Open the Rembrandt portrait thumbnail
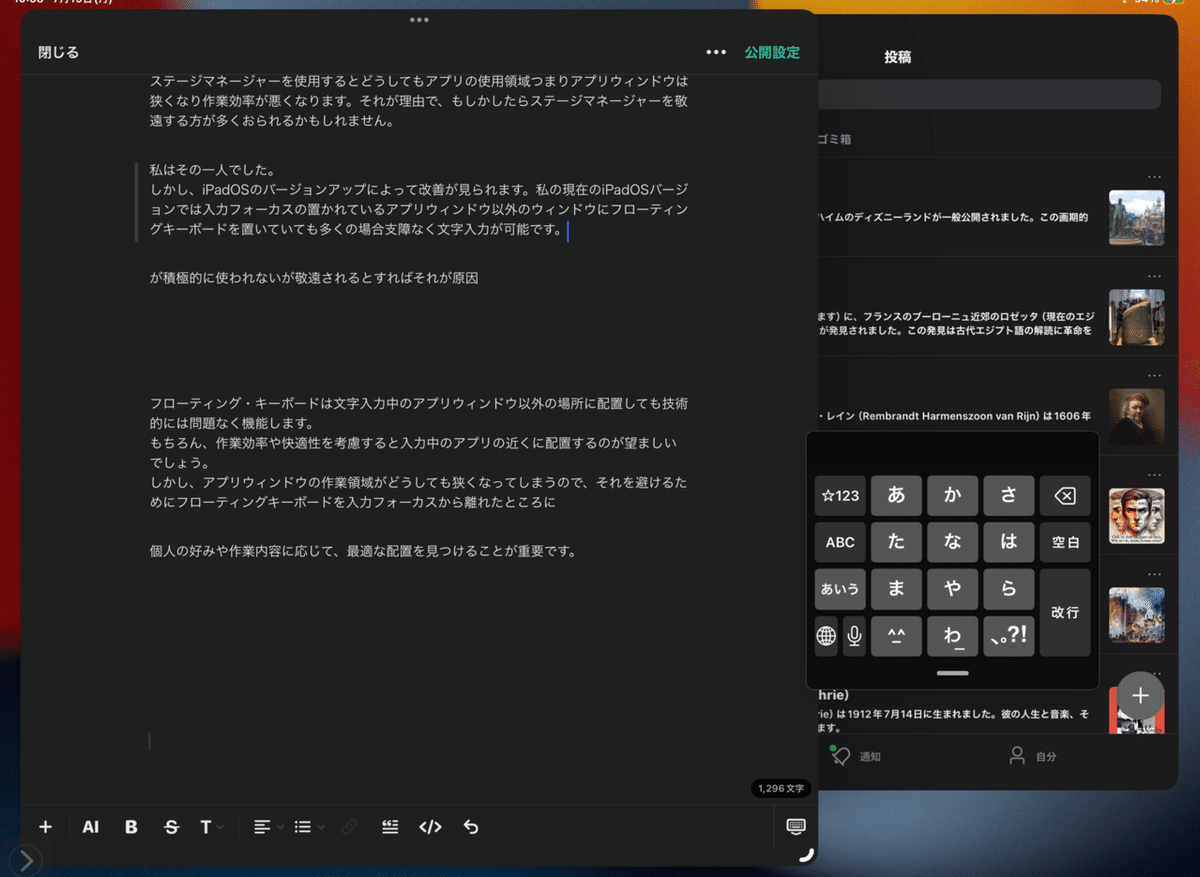Viewport: 1200px width, 877px height. coord(1137,416)
